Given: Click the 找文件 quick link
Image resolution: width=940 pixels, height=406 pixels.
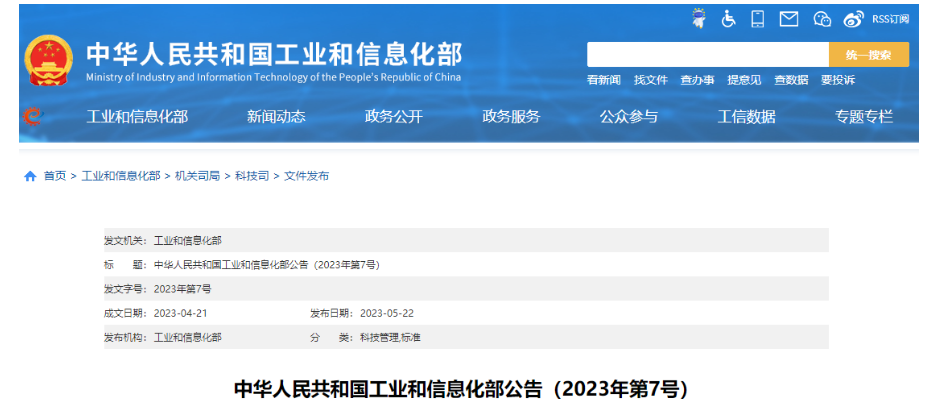Looking at the screenshot, I should 650,80.
